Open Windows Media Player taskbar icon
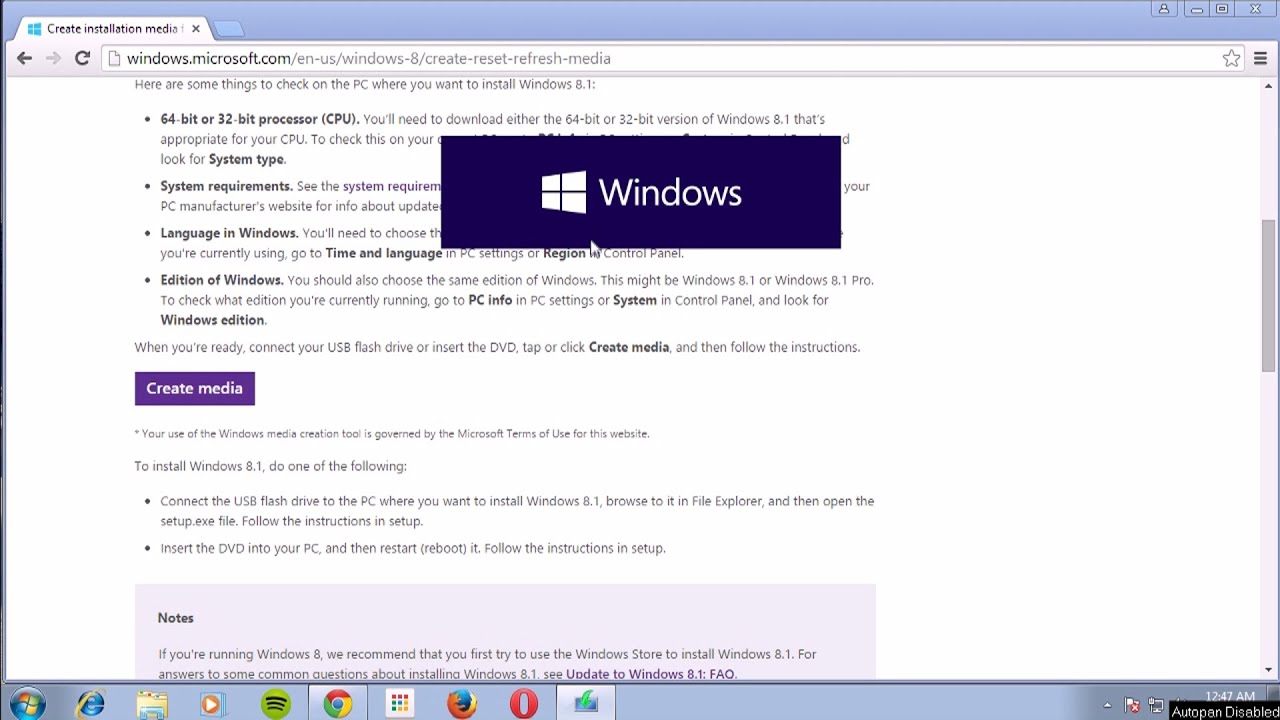The height and width of the screenshot is (720, 1280). tap(213, 704)
